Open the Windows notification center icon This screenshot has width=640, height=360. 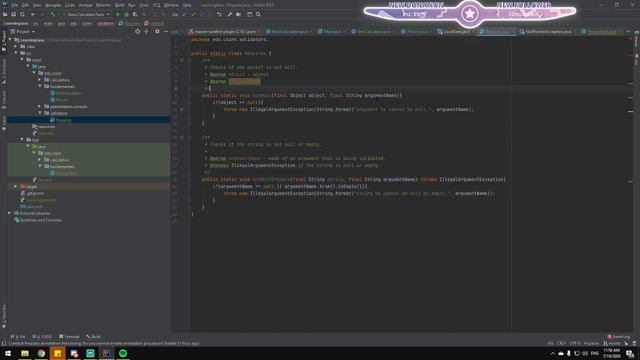630,353
